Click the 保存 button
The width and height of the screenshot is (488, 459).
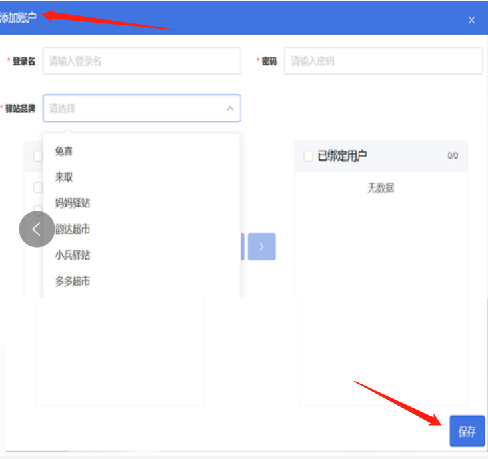pyautogui.click(x=467, y=431)
